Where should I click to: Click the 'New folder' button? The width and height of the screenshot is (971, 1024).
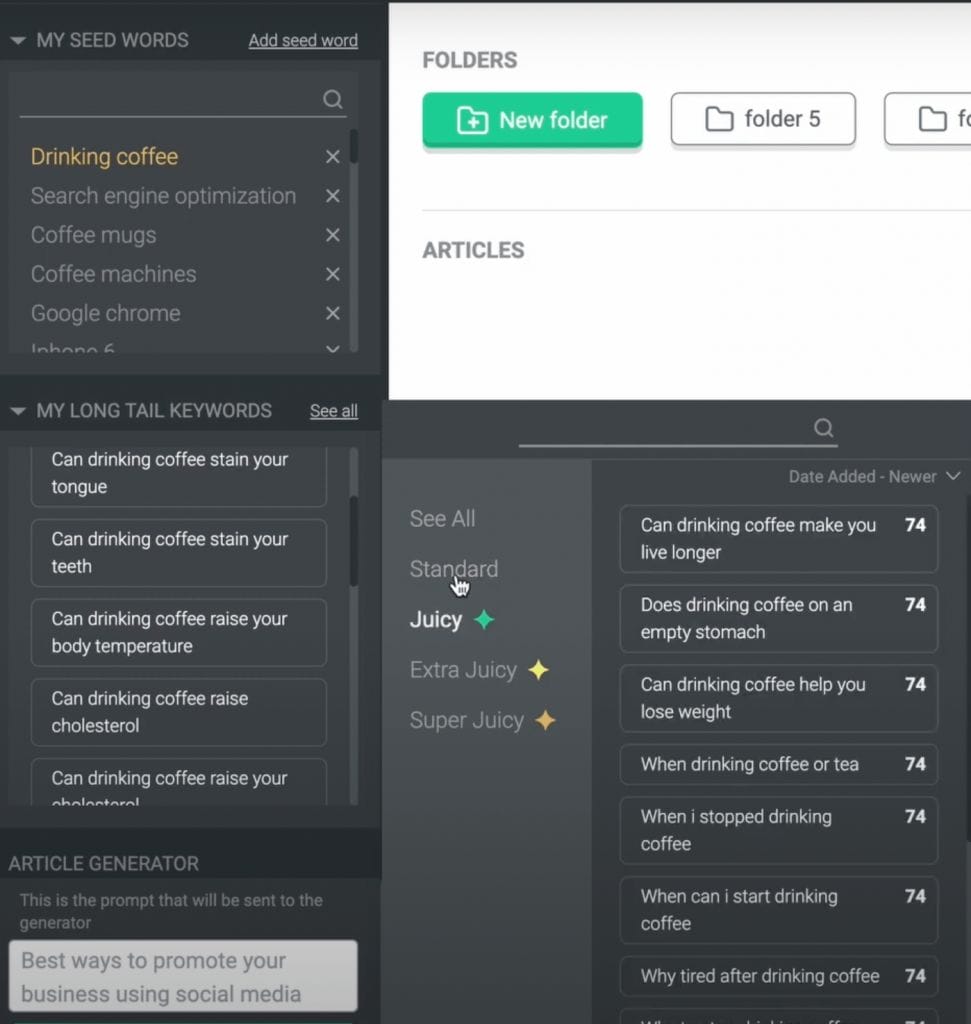click(x=532, y=119)
